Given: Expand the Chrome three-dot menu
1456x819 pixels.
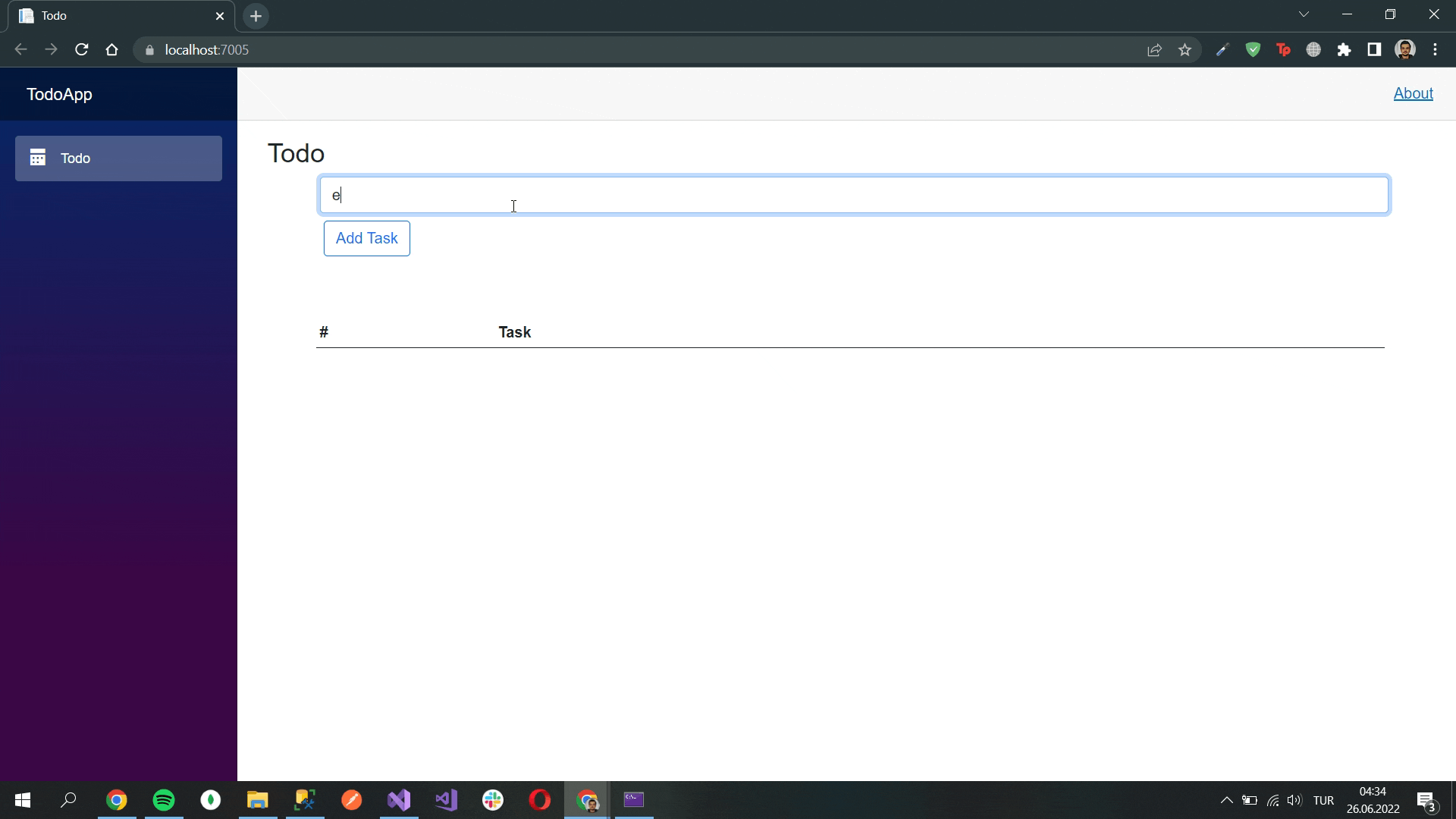Looking at the screenshot, I should [x=1436, y=49].
